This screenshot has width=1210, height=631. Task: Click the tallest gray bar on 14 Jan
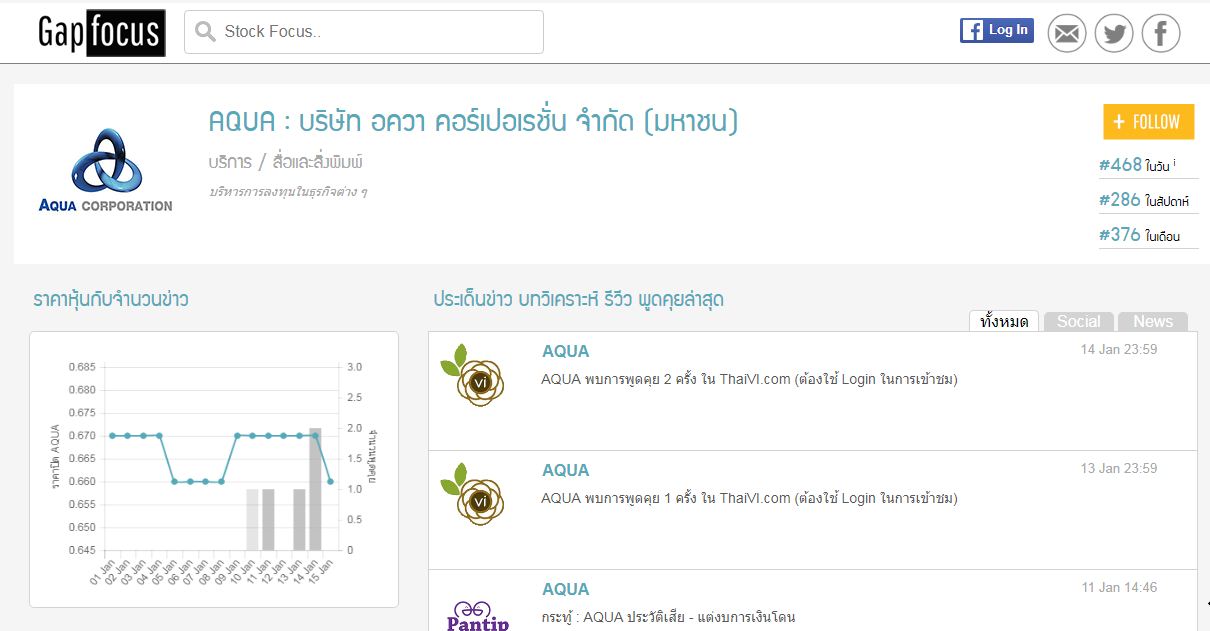tap(315, 489)
